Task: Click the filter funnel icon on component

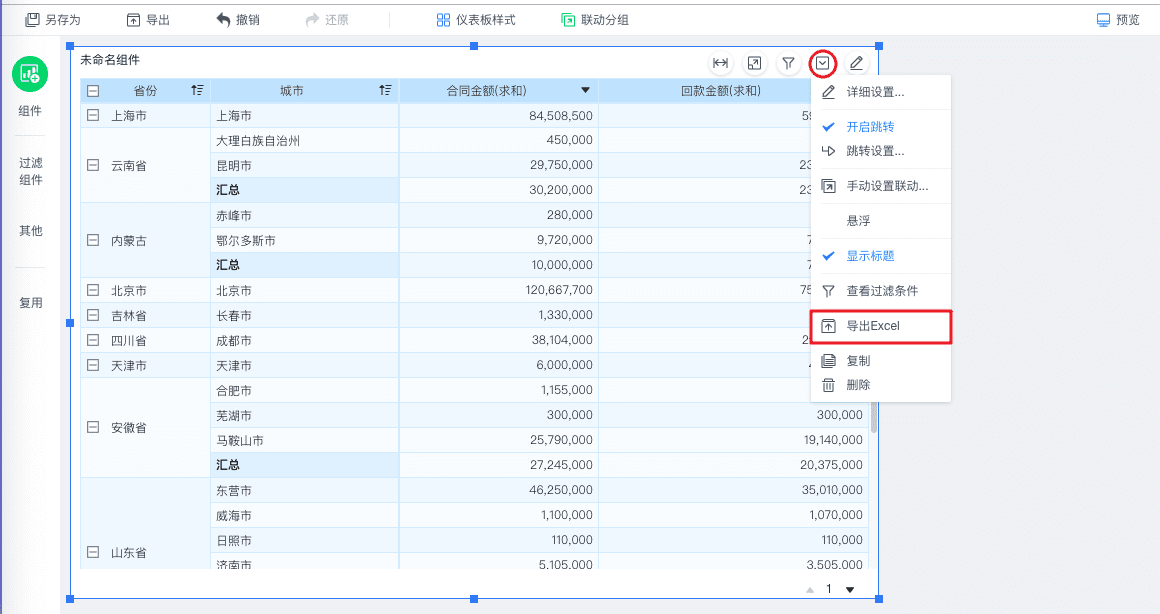Action: coord(789,64)
